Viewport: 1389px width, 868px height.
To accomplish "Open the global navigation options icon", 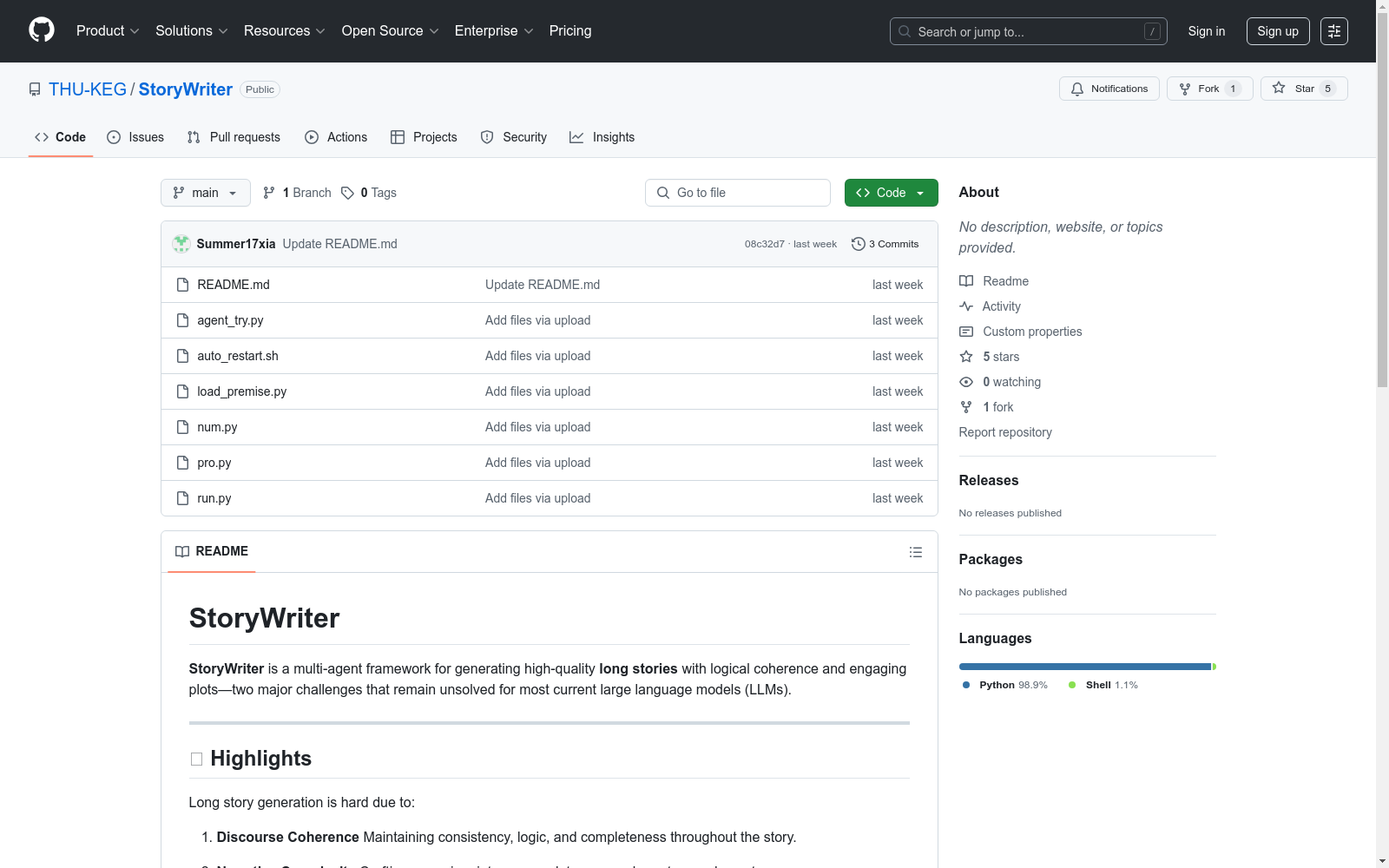I will [1334, 31].
